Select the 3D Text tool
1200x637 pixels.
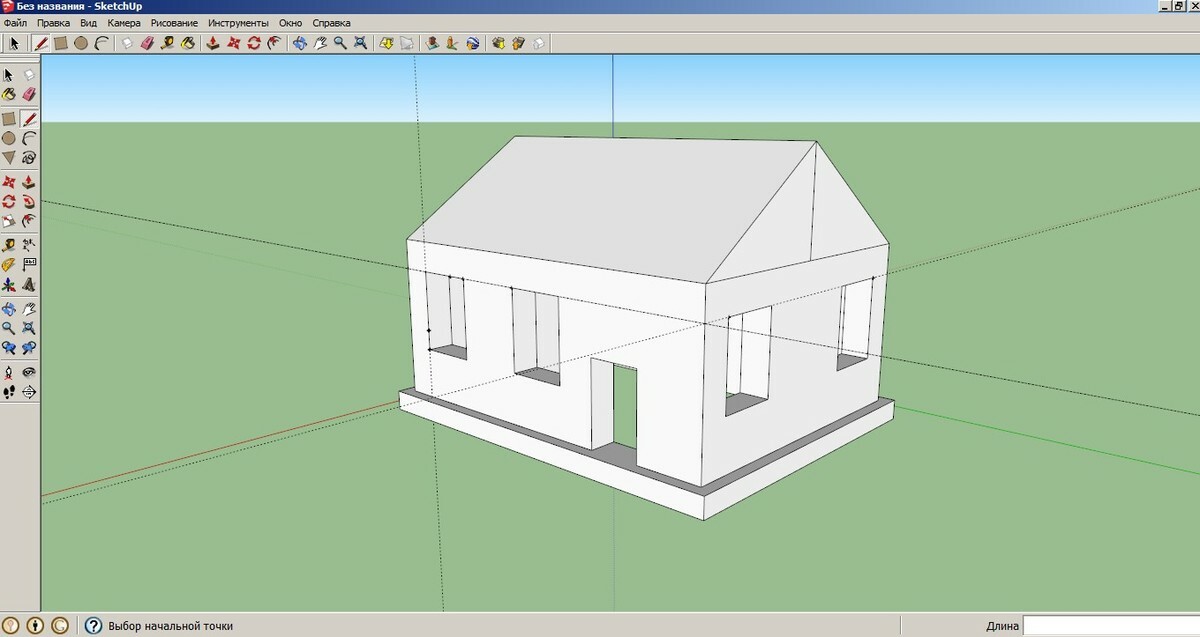coord(30,285)
